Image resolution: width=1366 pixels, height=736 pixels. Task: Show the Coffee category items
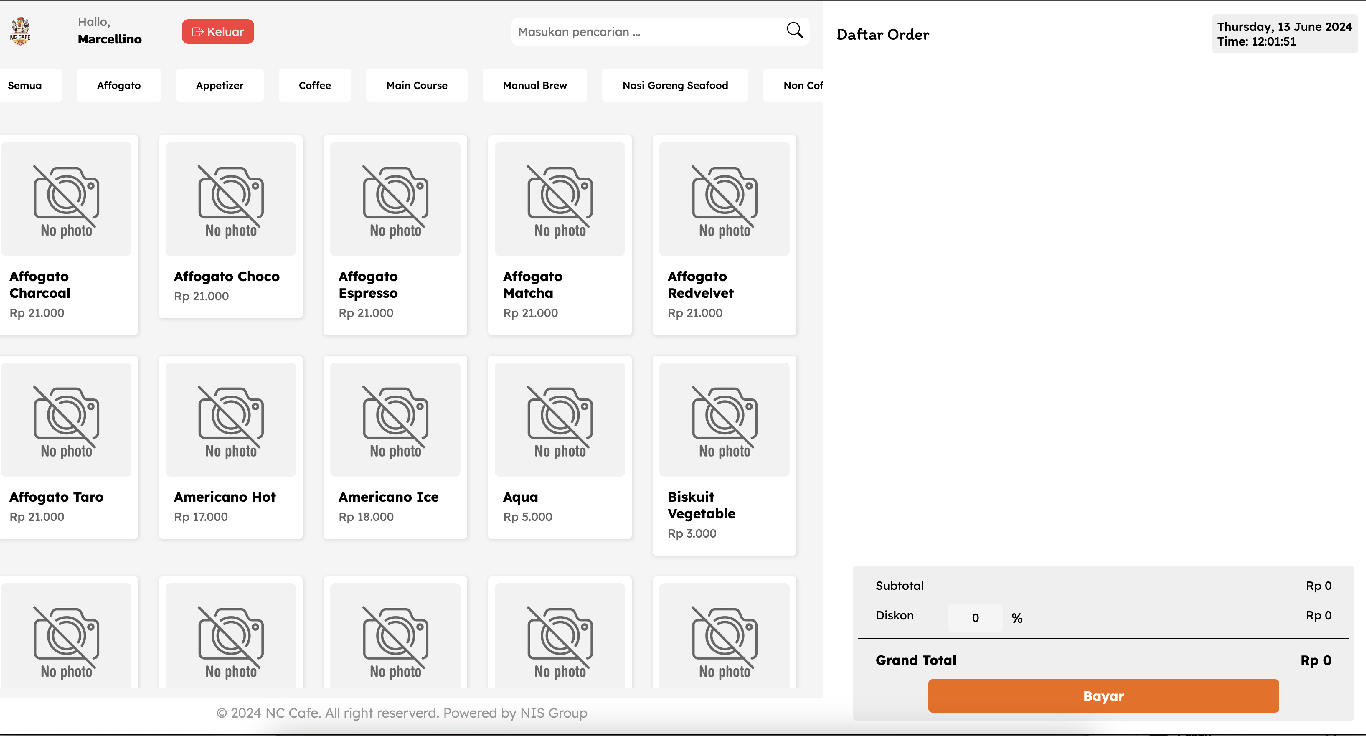315,86
